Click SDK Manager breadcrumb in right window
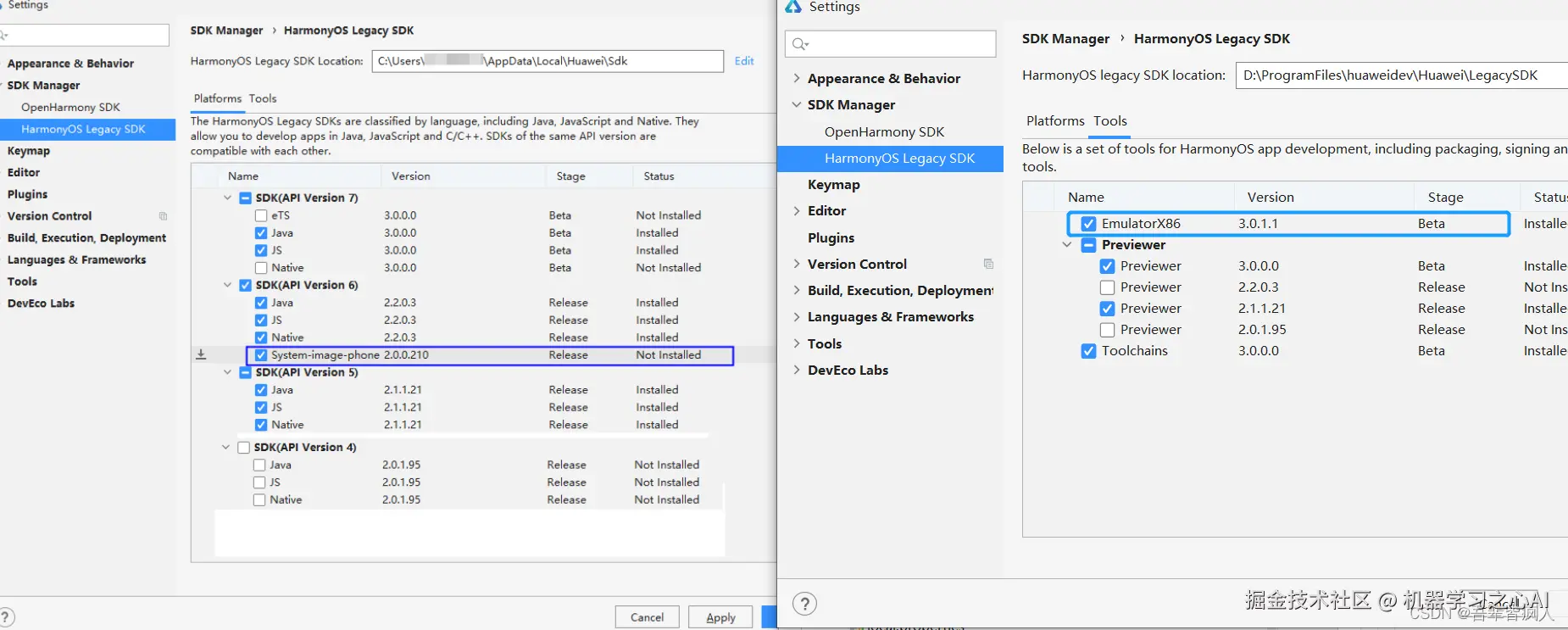Screen dimensions: 1568x630 point(1065,39)
